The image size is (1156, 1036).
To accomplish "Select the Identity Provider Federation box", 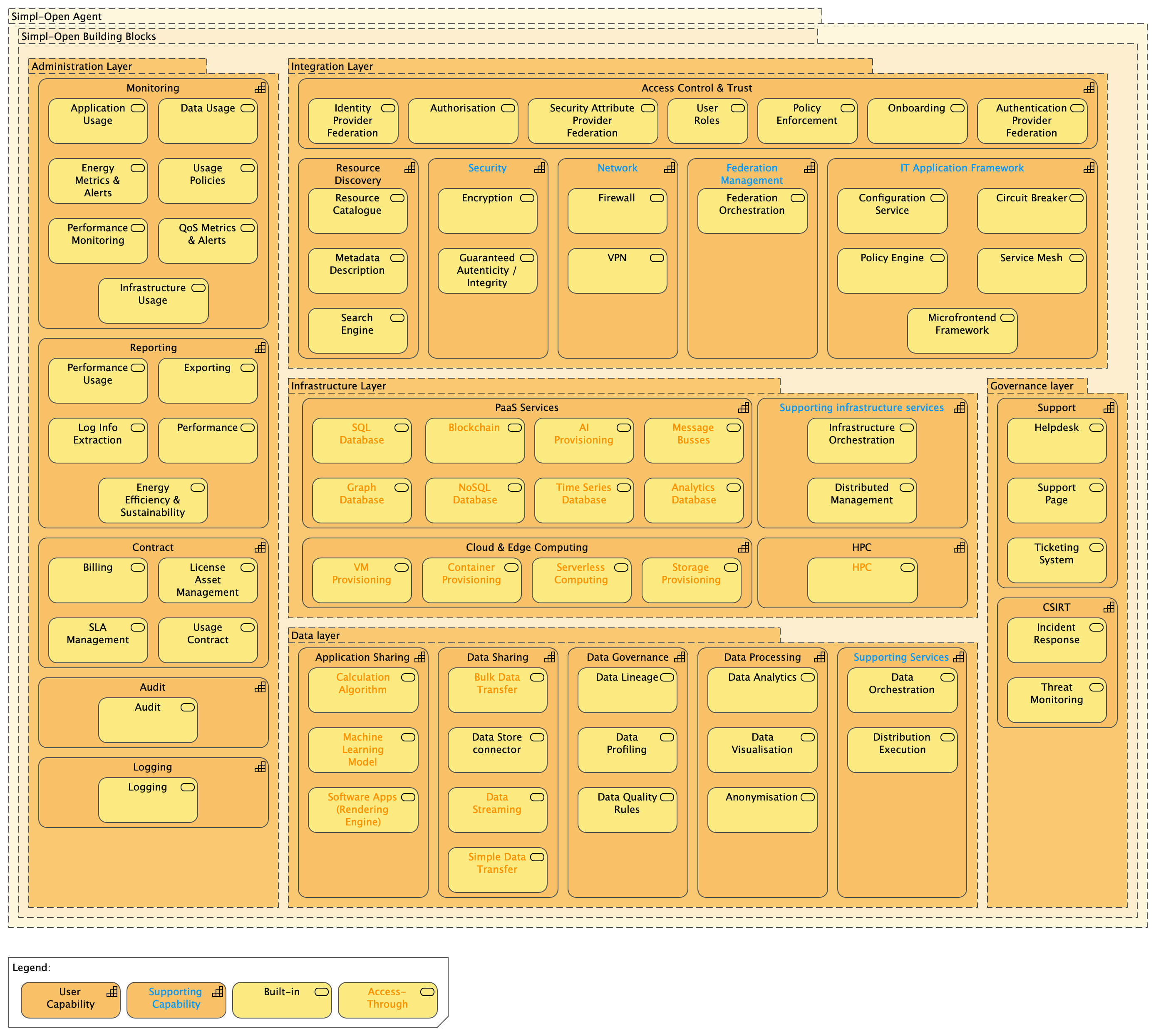I will pos(353,121).
